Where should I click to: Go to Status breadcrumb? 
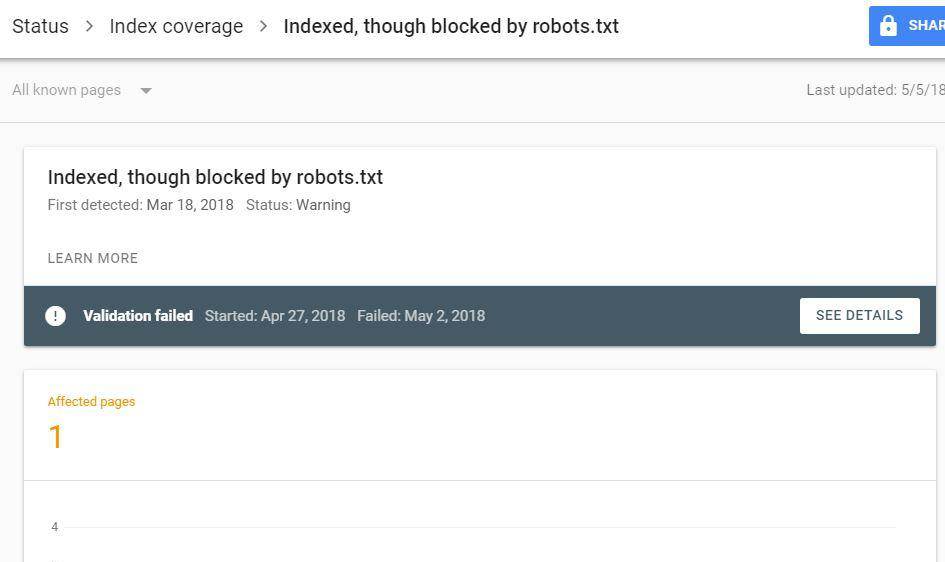click(40, 27)
